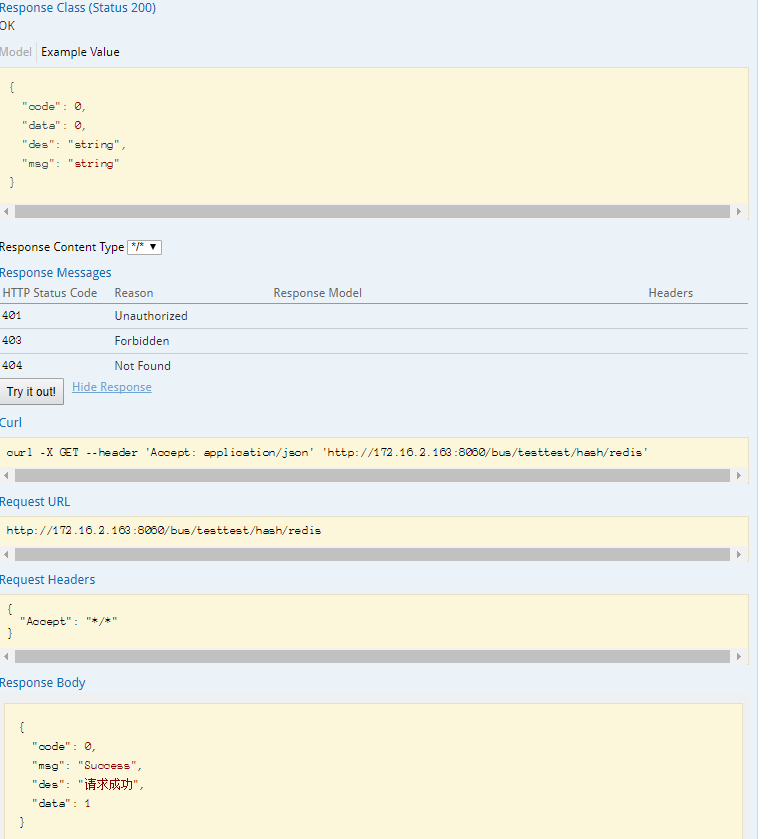Click the "msg": "Success" line in Response Body
769x839 pixels.
tap(87, 766)
